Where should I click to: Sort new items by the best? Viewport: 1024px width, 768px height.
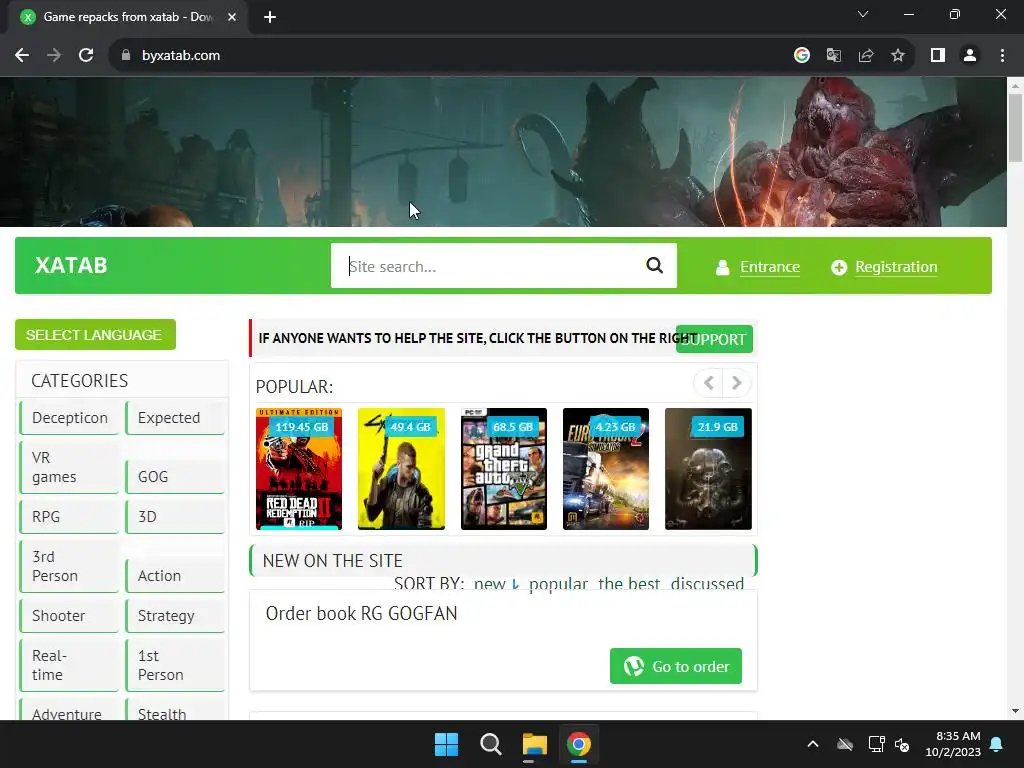(629, 583)
